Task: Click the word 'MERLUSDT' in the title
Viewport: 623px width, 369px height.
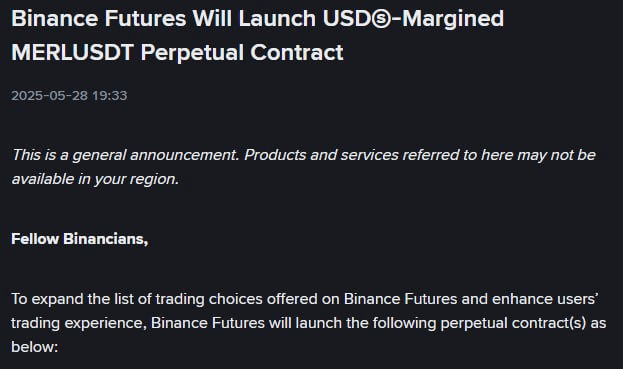Action: point(72,53)
